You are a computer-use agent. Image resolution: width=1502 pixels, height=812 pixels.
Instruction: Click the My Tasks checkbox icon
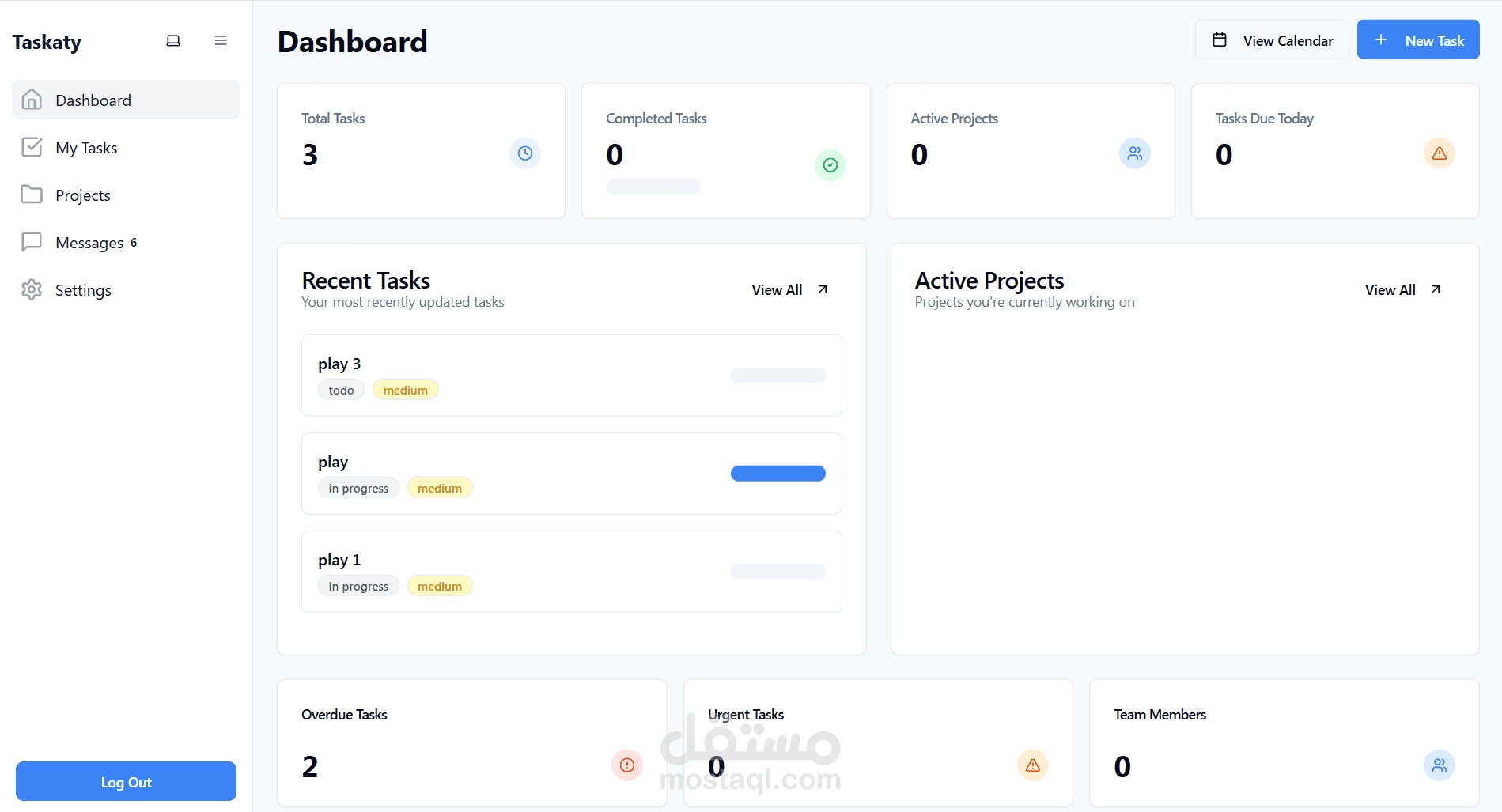click(x=32, y=147)
